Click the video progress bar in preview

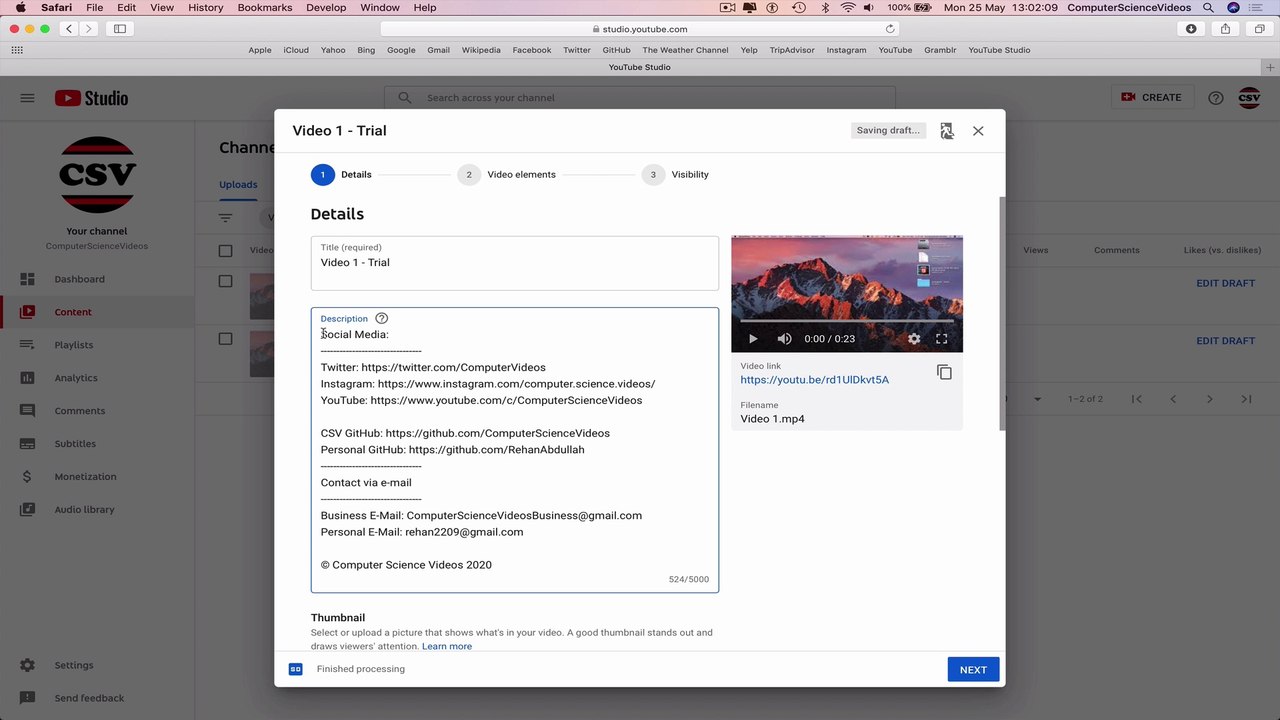point(847,321)
